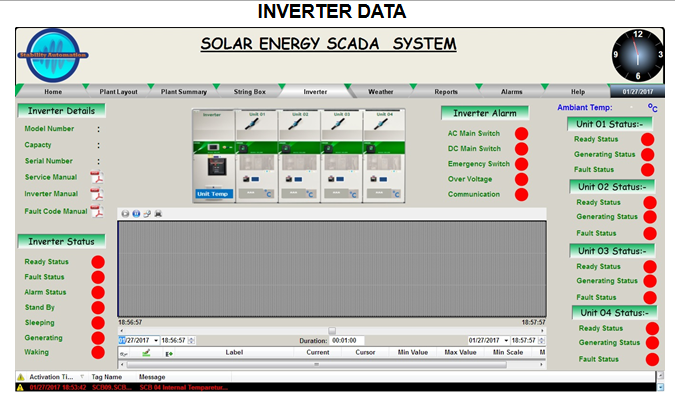Click the AC Main Switch alarm indicator

point(521,134)
